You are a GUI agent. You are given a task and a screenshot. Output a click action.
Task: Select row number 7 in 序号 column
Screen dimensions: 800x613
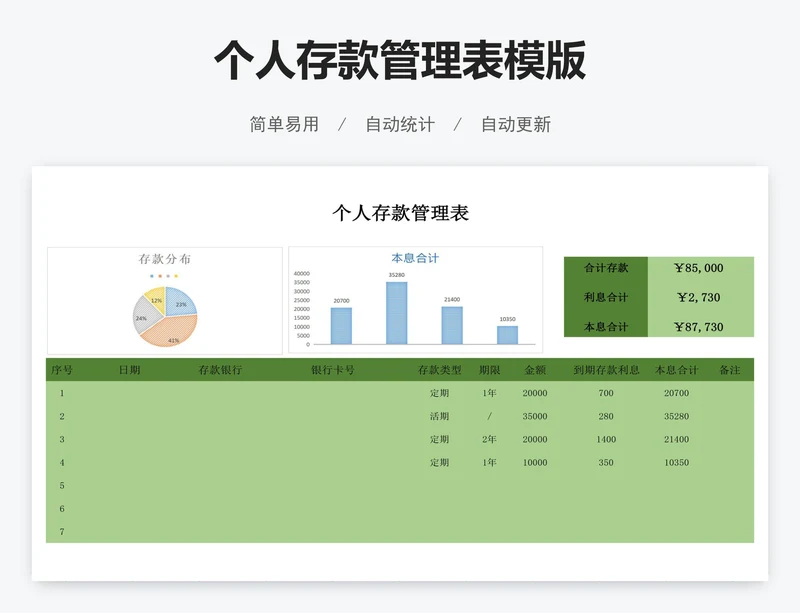click(x=62, y=531)
